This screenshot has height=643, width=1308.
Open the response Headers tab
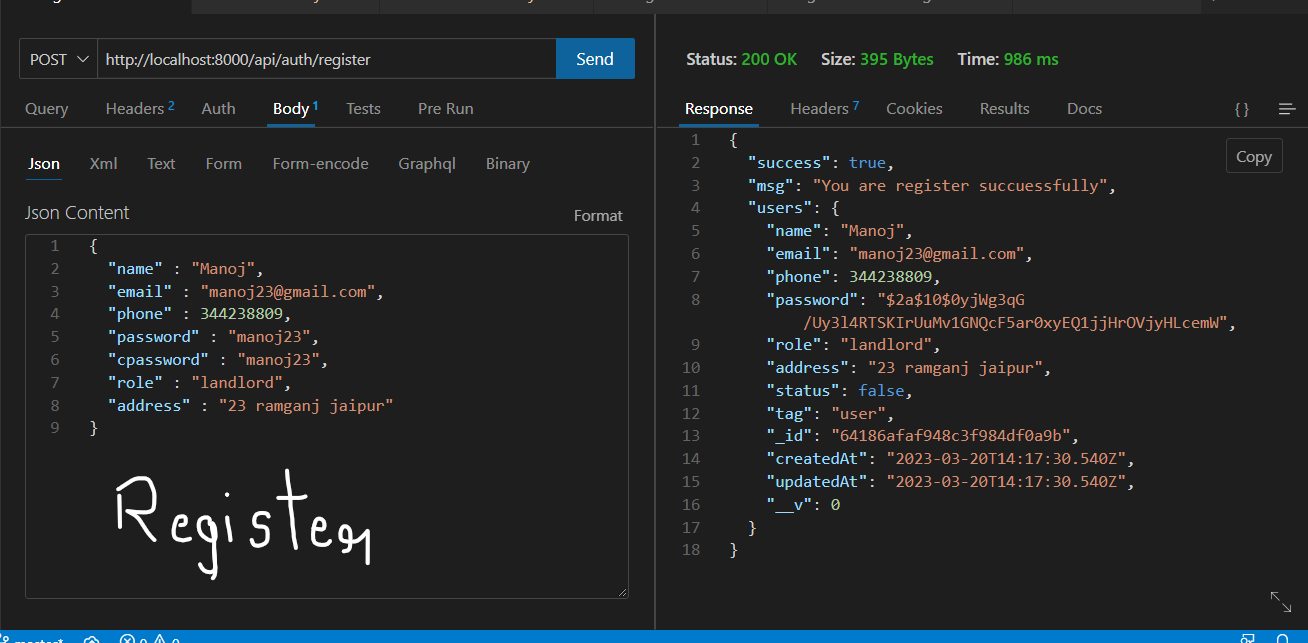pos(824,108)
